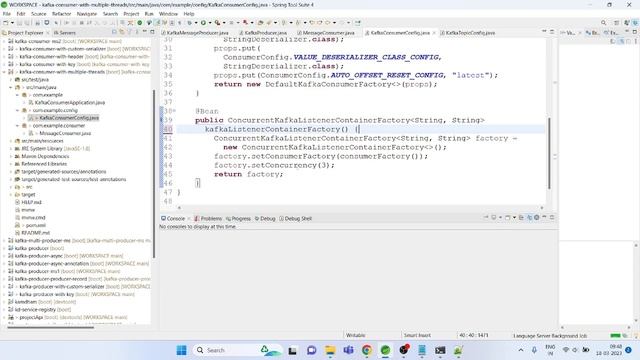640x360 pixels.
Task: Maximize the editor area
Action: click(x=552, y=32)
